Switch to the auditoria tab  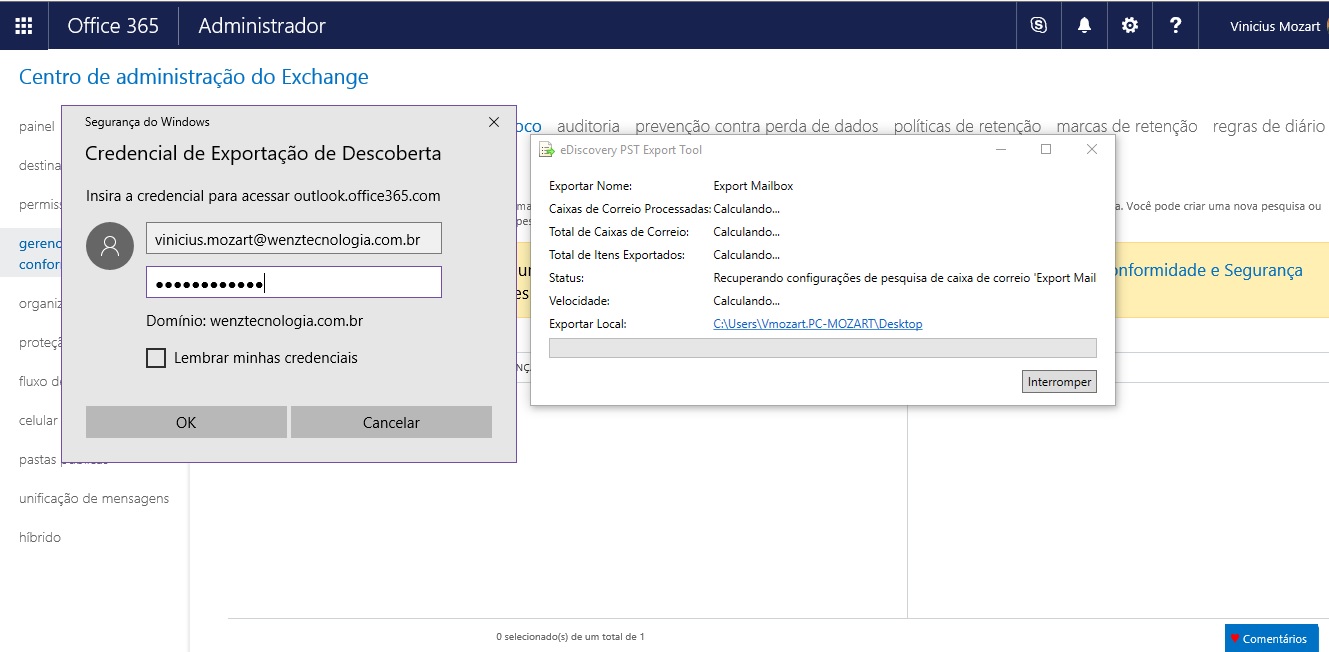588,126
